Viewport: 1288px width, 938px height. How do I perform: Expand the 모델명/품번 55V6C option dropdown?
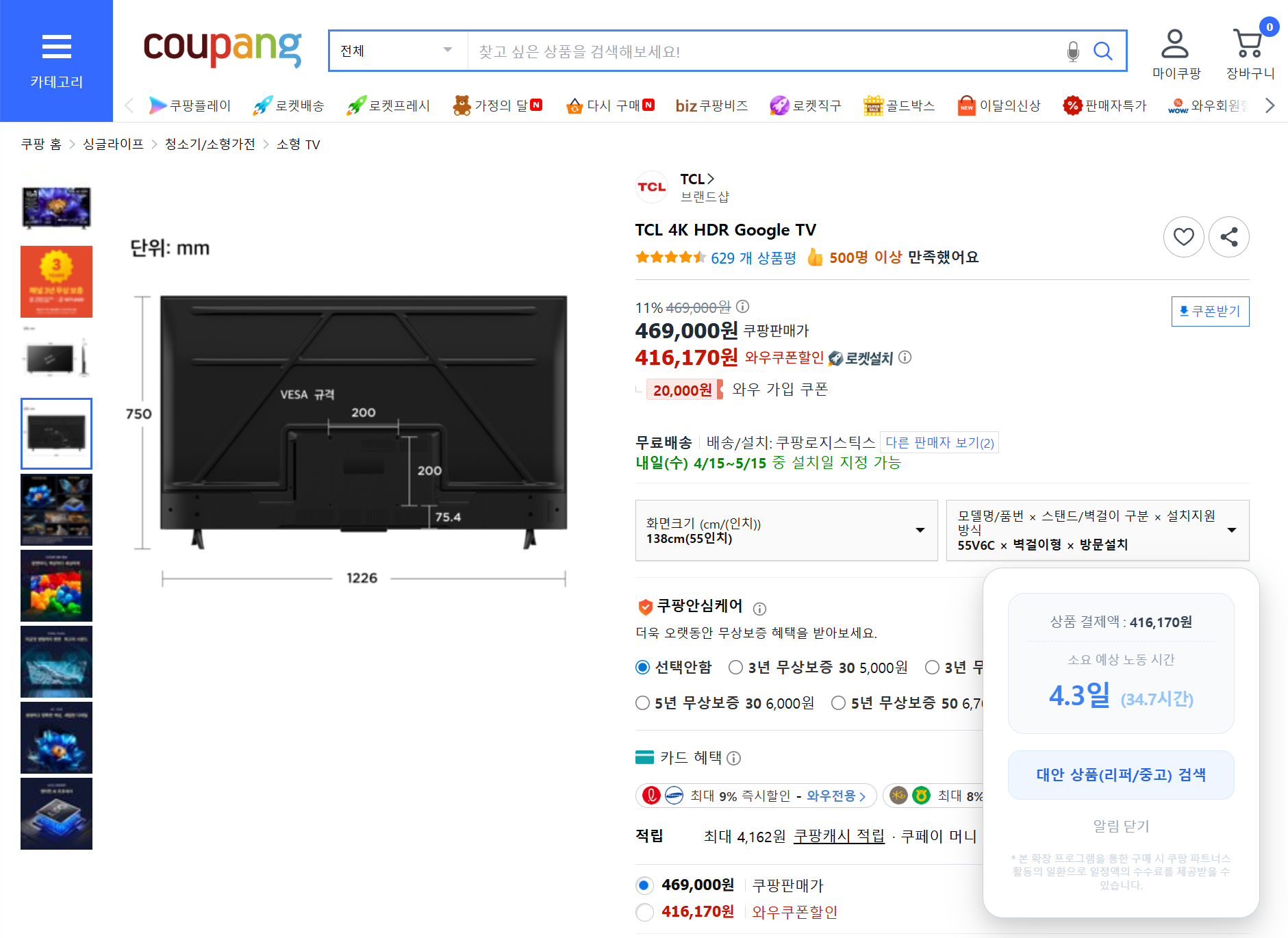[1098, 531]
